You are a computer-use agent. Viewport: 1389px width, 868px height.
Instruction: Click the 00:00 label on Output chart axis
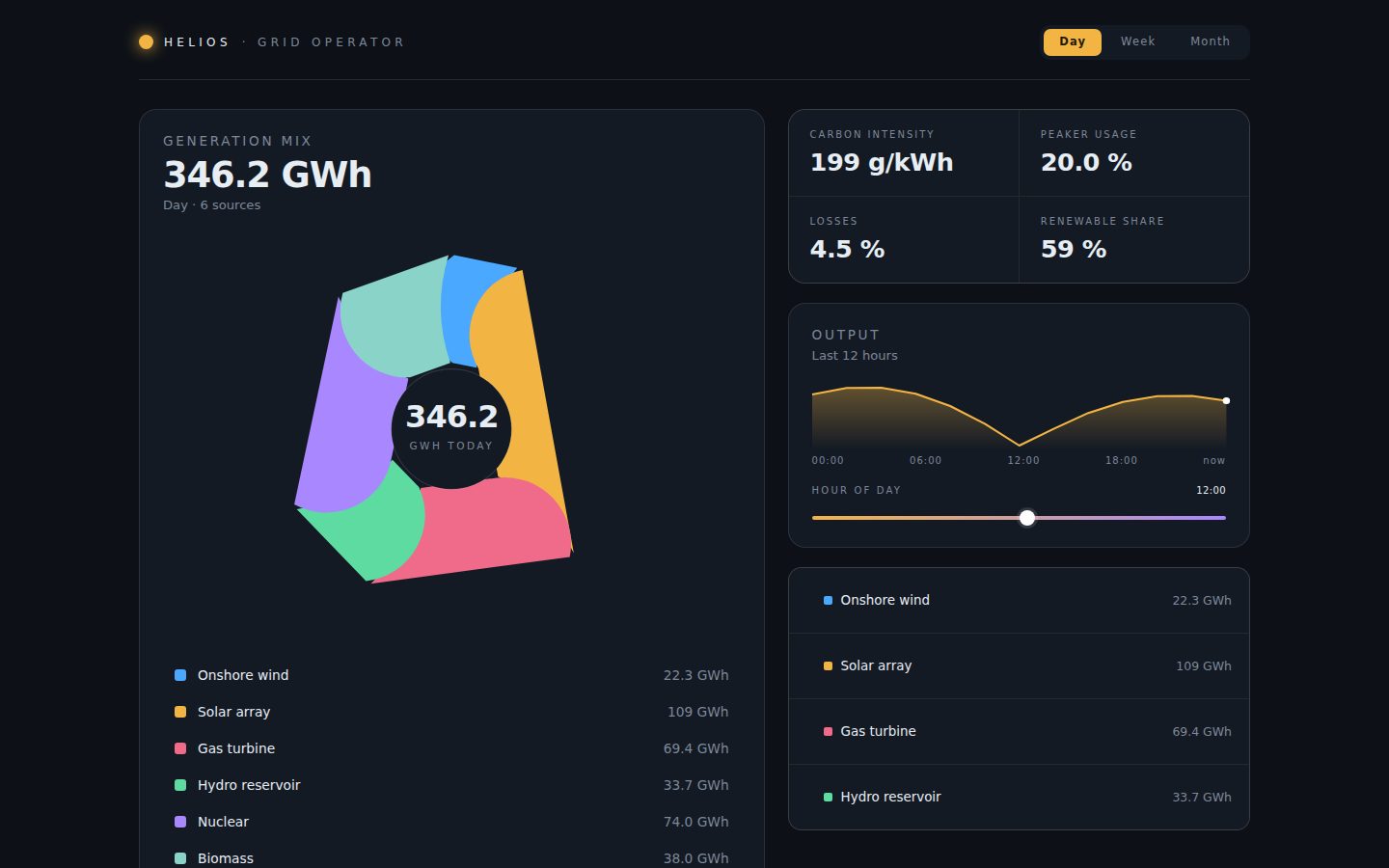click(x=828, y=460)
